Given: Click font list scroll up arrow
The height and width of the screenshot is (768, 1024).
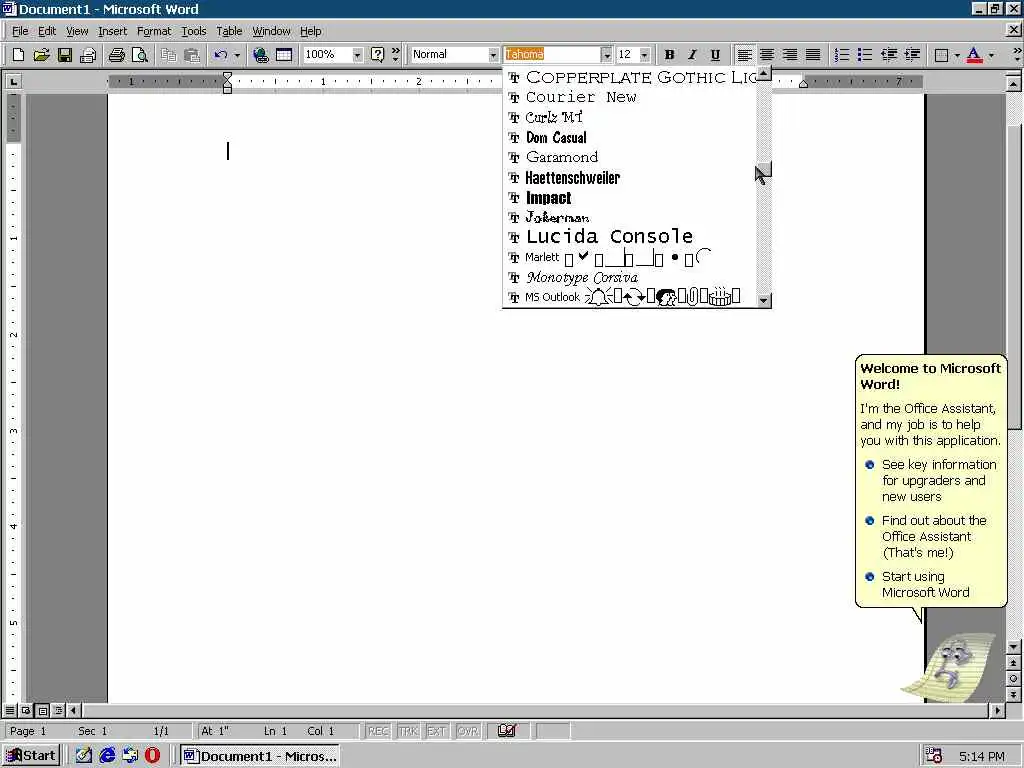Looking at the screenshot, I should tap(763, 74).
